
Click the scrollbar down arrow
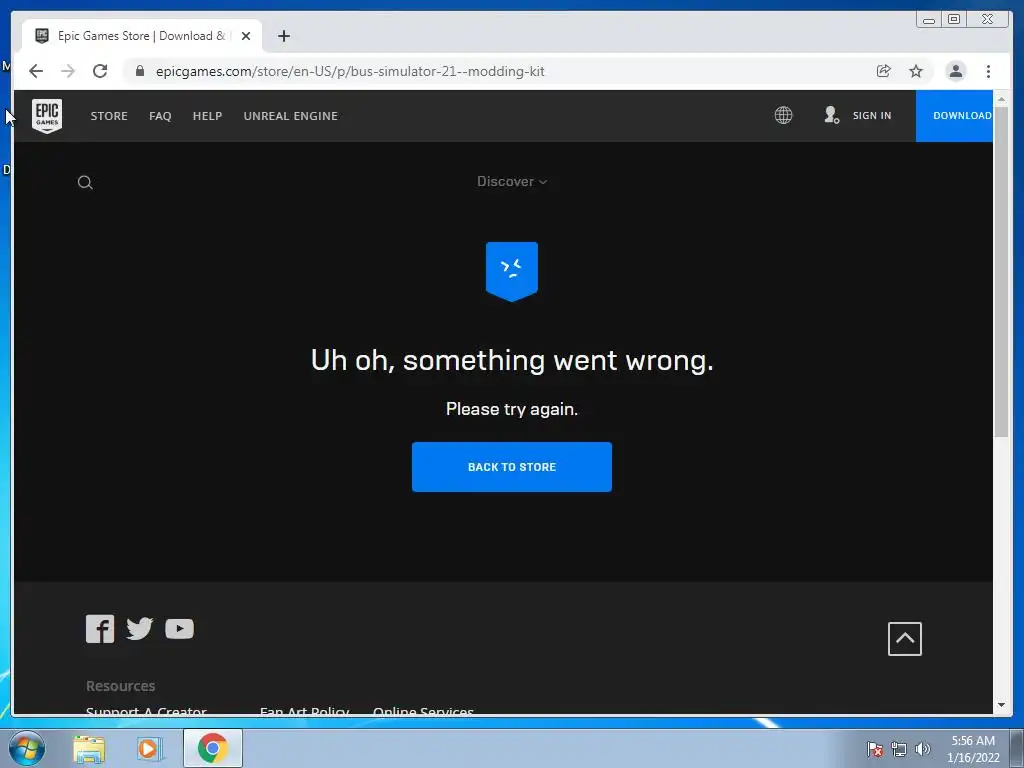point(1001,705)
